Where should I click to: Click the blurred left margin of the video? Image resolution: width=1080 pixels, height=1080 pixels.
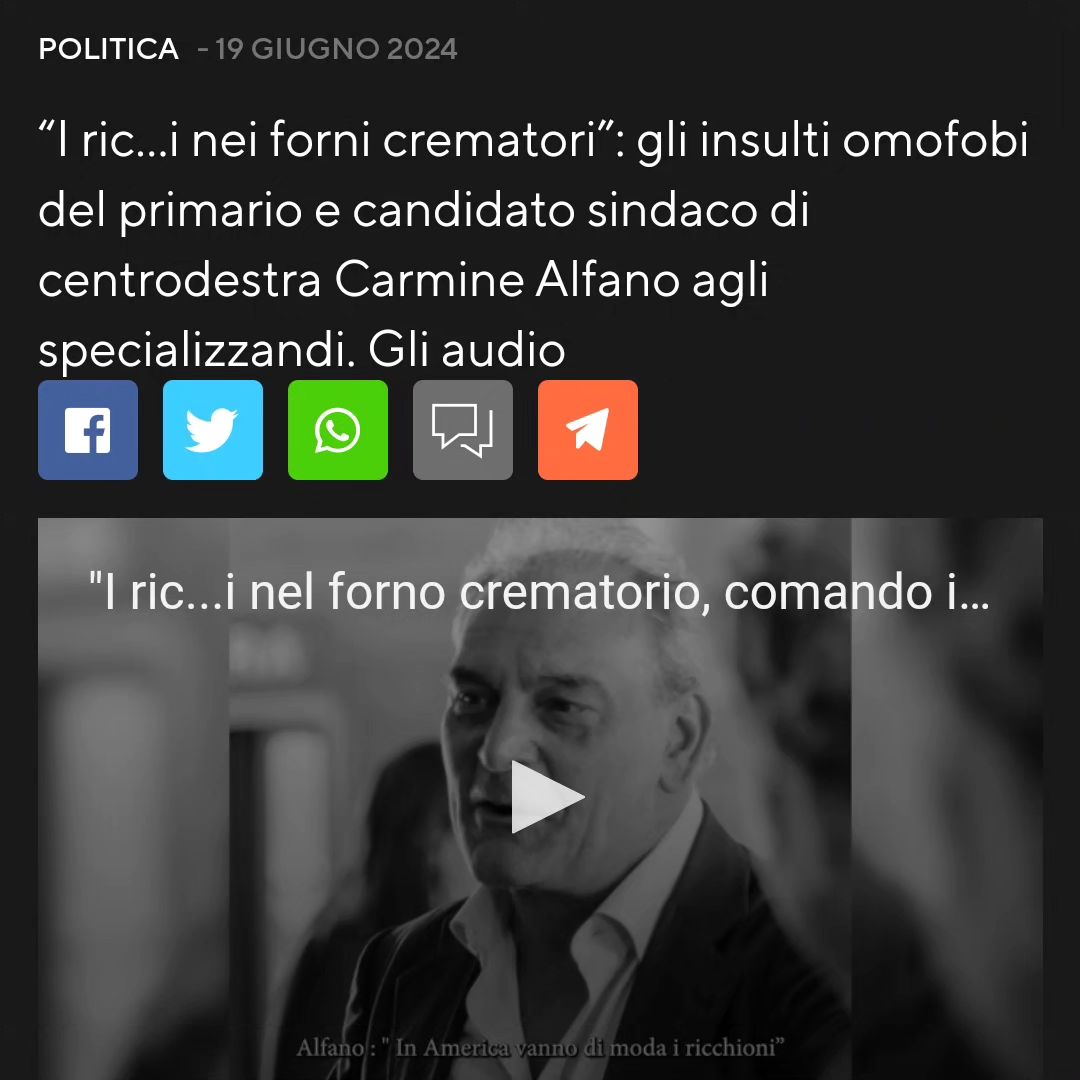coord(134,799)
